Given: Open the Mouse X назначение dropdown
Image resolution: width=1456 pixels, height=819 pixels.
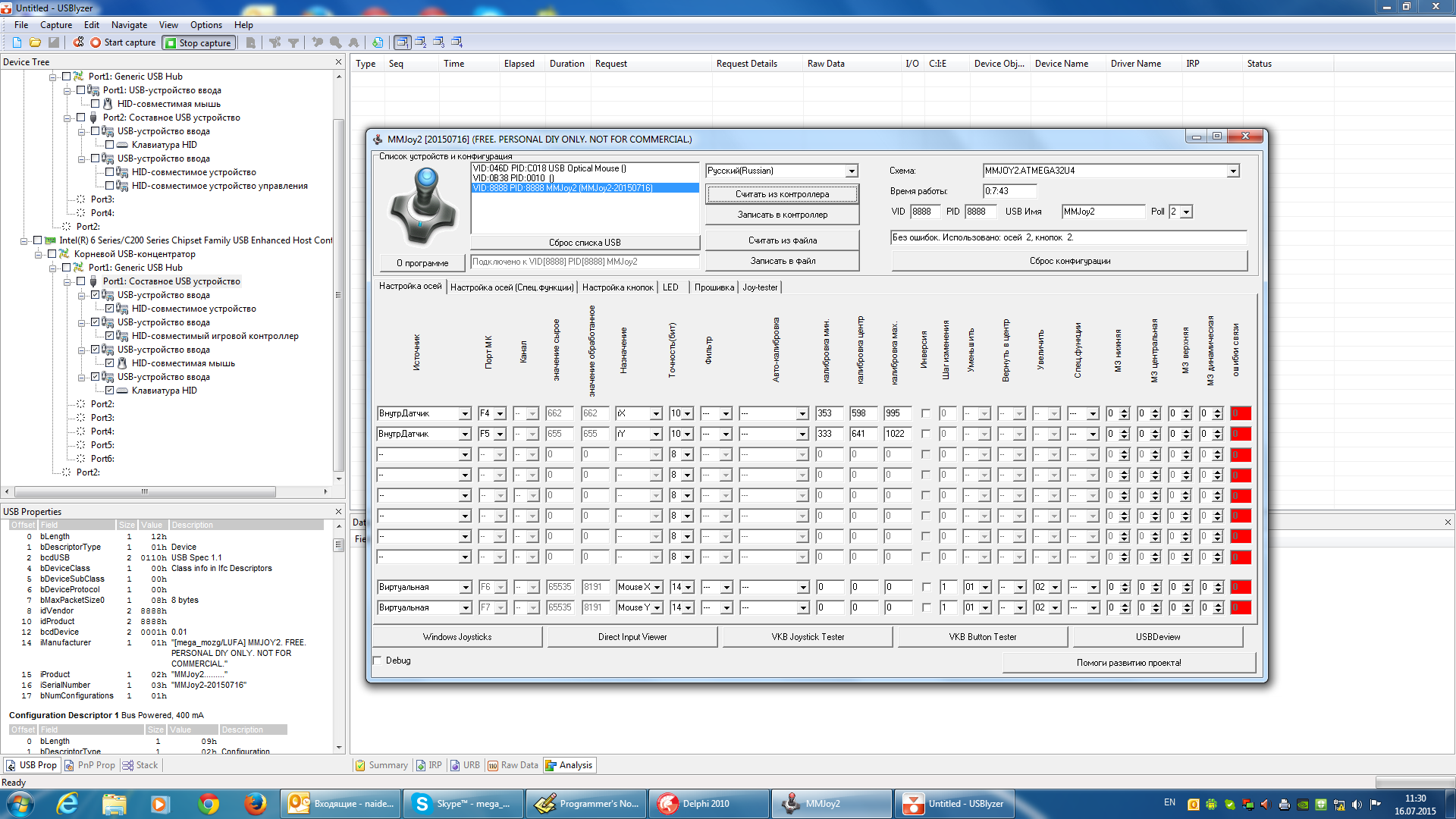Looking at the screenshot, I should [657, 588].
